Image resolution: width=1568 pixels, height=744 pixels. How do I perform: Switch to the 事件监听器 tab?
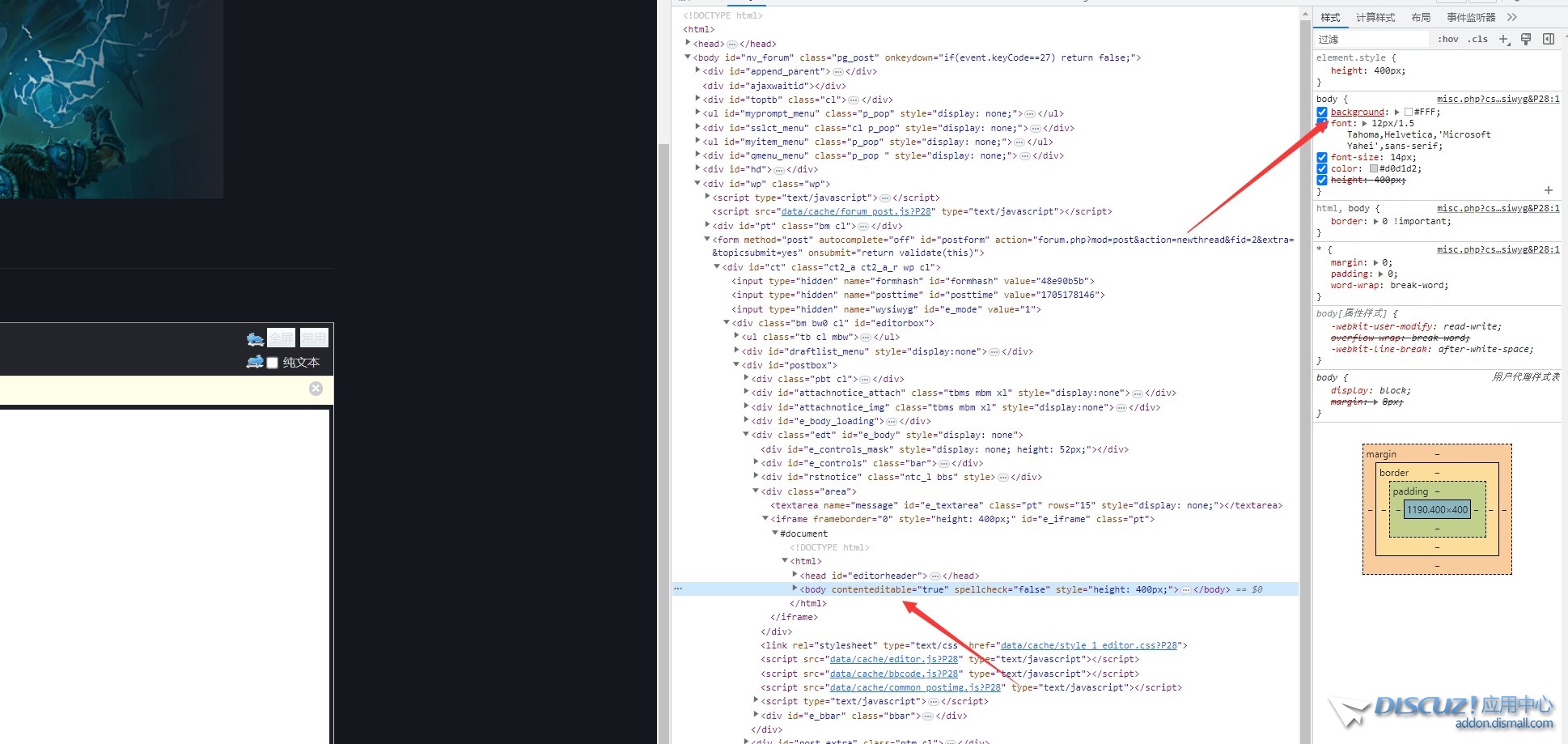[x=1471, y=17]
